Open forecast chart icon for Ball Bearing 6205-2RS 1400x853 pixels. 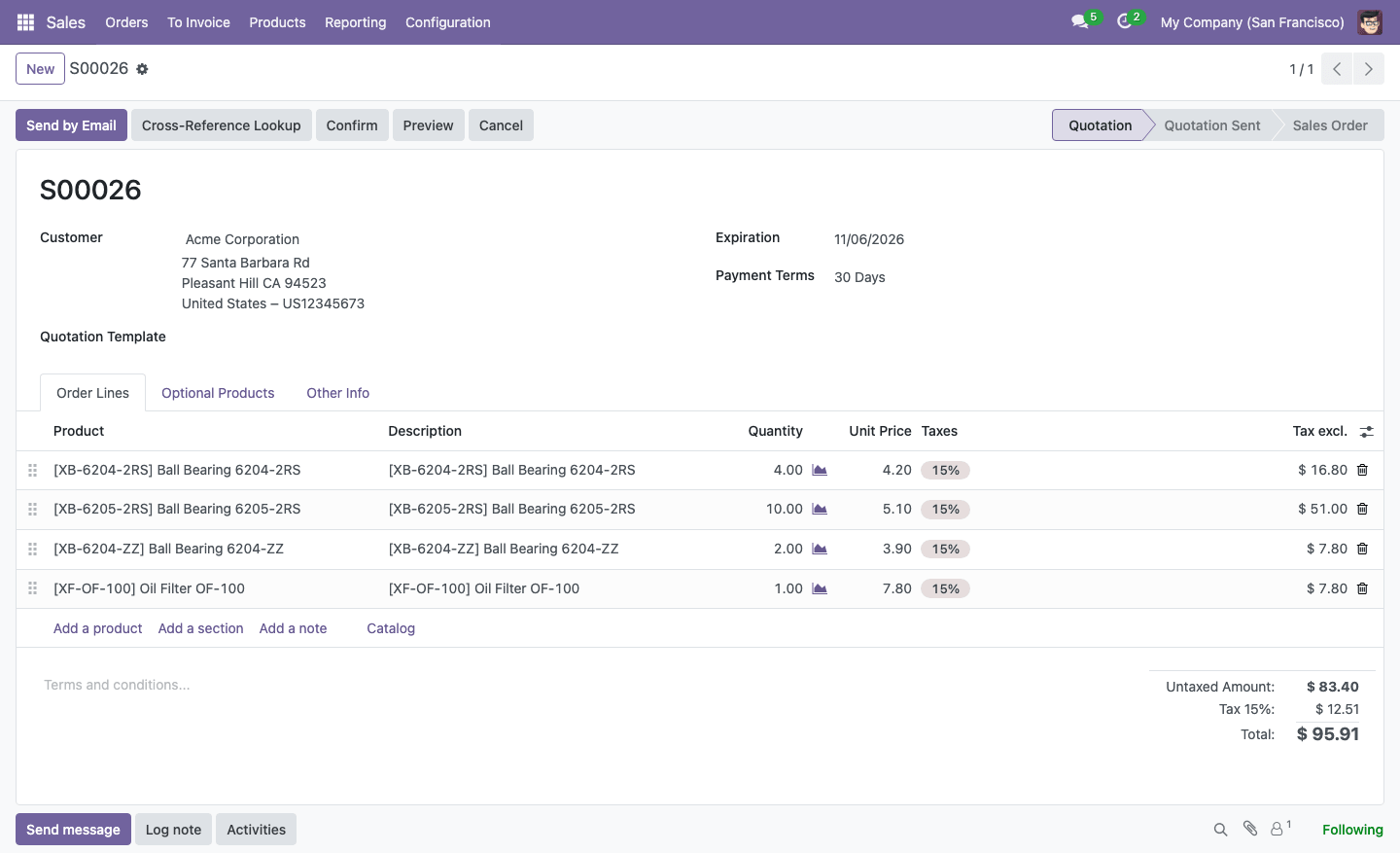820,509
